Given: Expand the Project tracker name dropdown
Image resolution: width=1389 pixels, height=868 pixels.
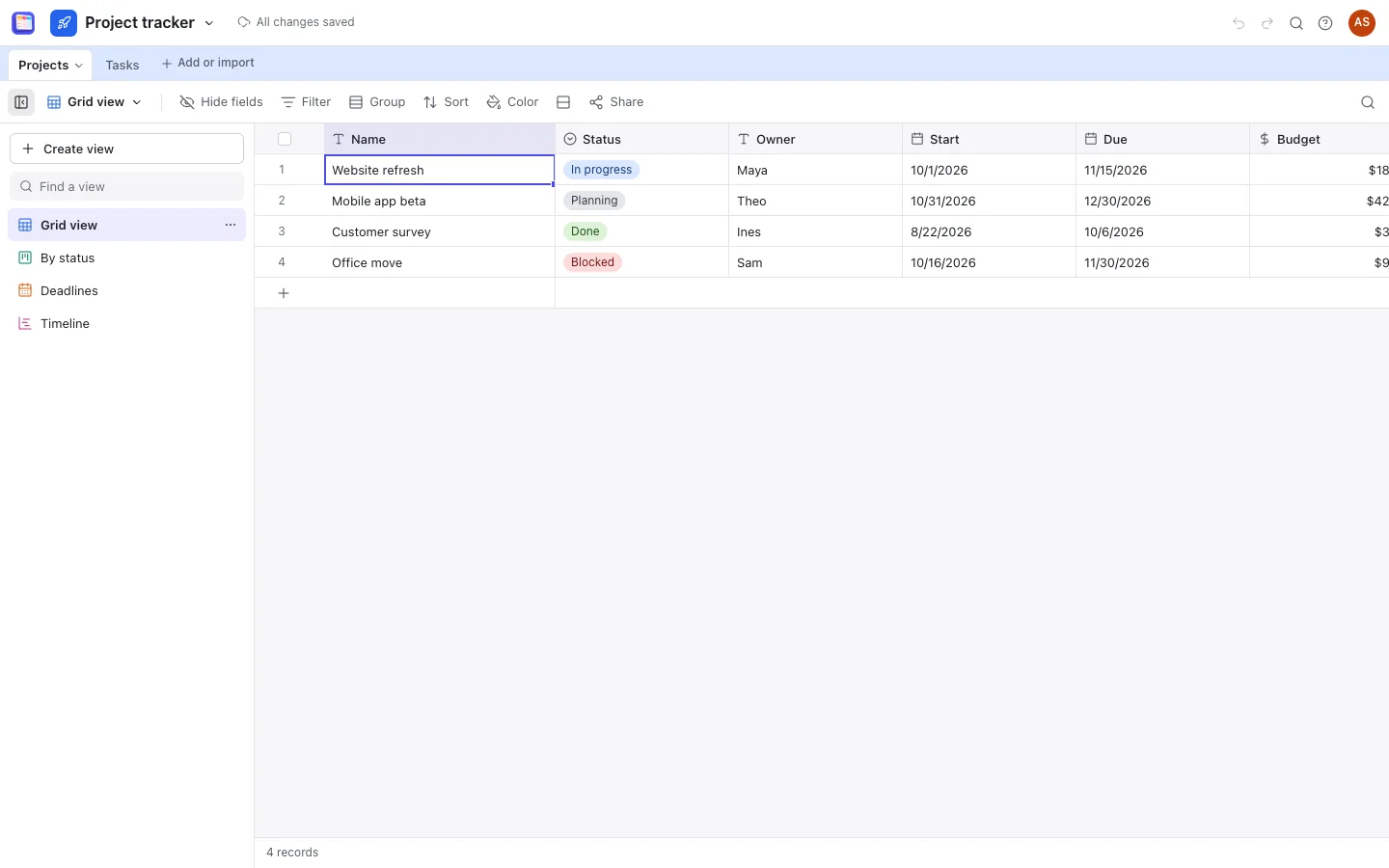Looking at the screenshot, I should pos(209,23).
